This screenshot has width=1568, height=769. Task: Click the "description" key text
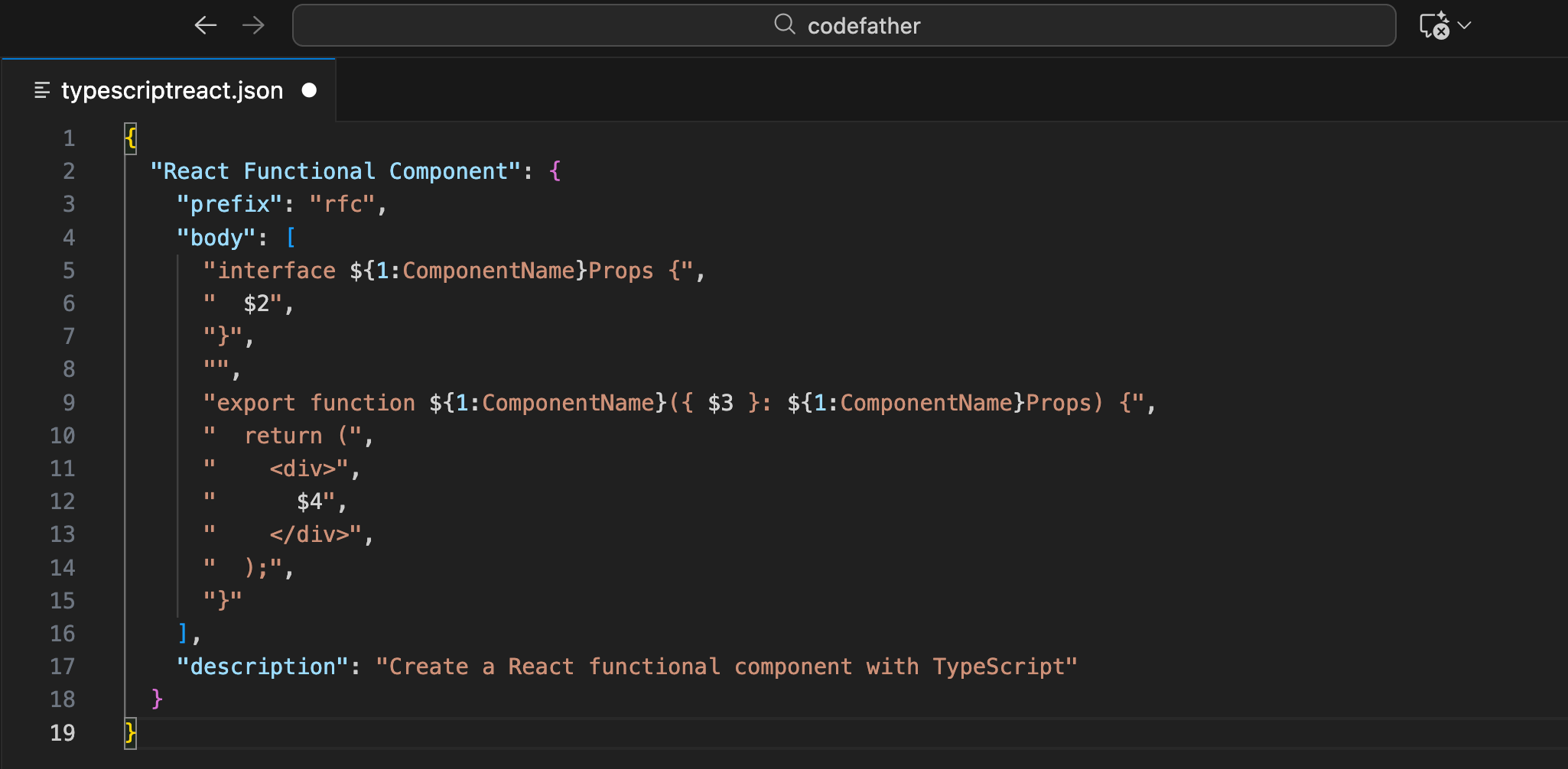(262, 667)
